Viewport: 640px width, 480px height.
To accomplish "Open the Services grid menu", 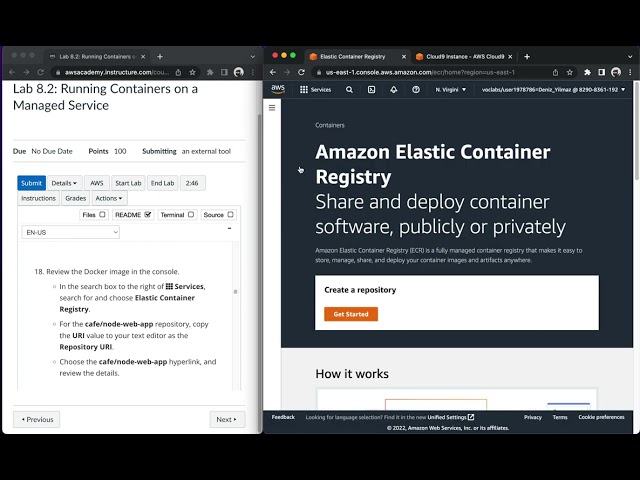I will tap(316, 89).
